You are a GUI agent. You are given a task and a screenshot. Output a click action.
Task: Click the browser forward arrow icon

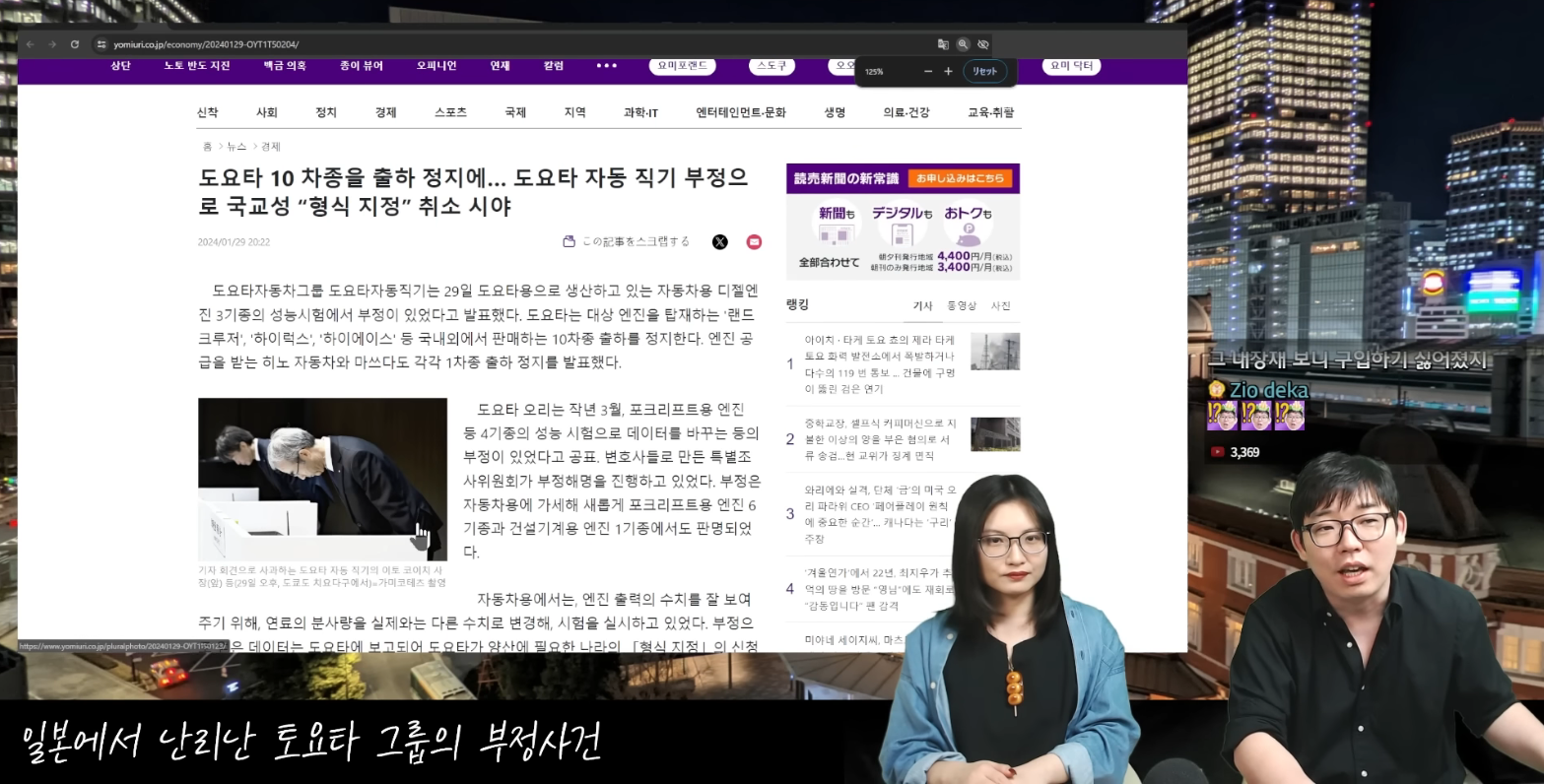click(x=52, y=43)
